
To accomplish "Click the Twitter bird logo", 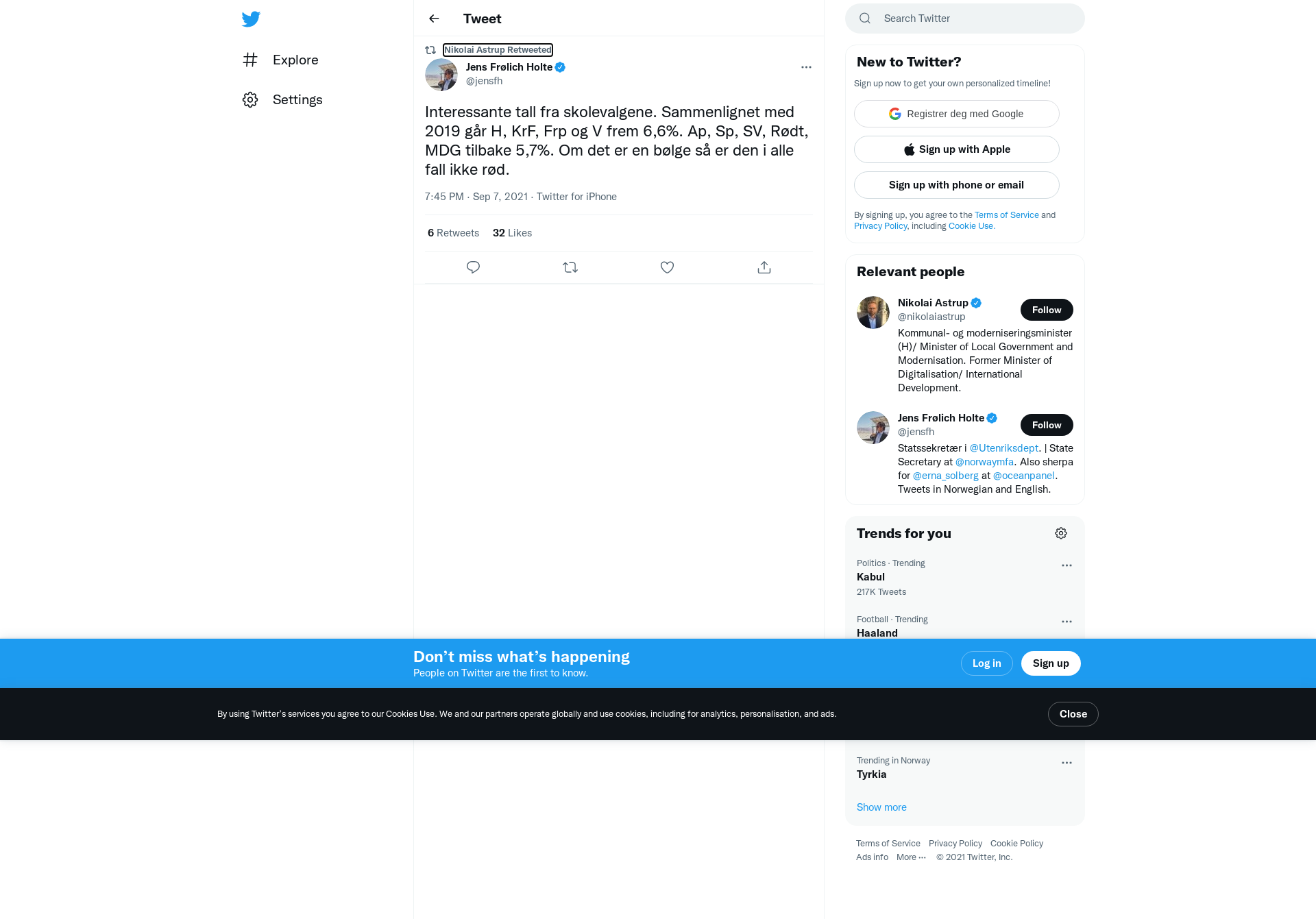I will click(x=251, y=19).
